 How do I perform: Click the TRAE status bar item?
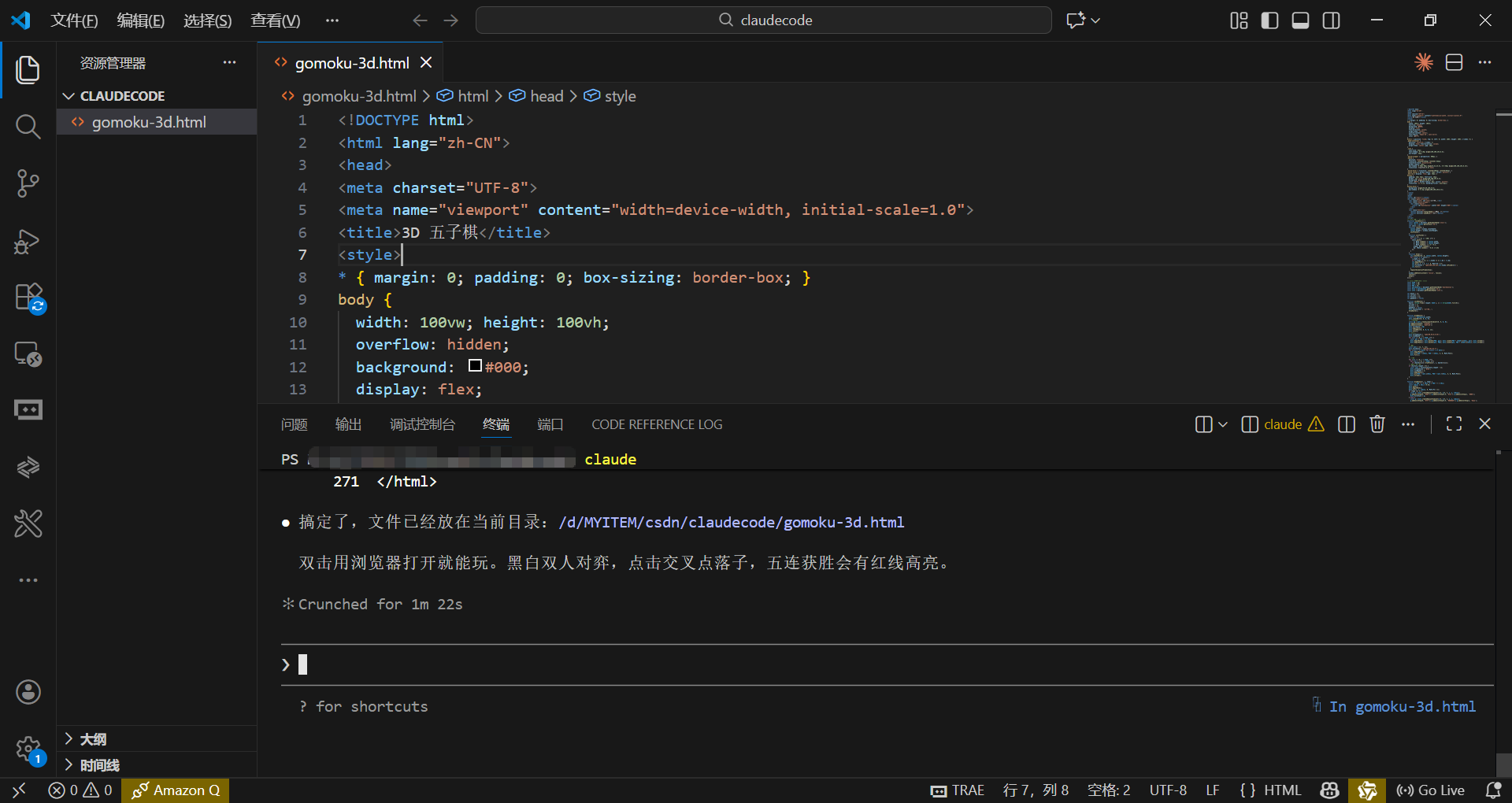coord(958,790)
